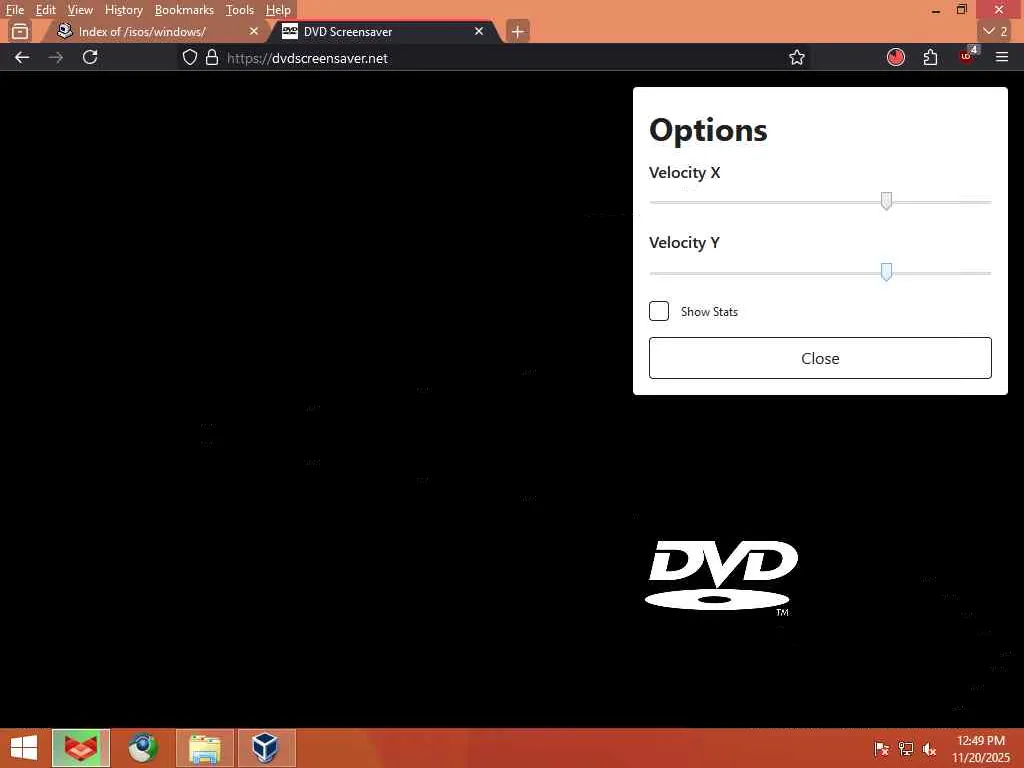Image resolution: width=1024 pixels, height=768 pixels.
Task: Open the Help menu
Action: click(278, 10)
